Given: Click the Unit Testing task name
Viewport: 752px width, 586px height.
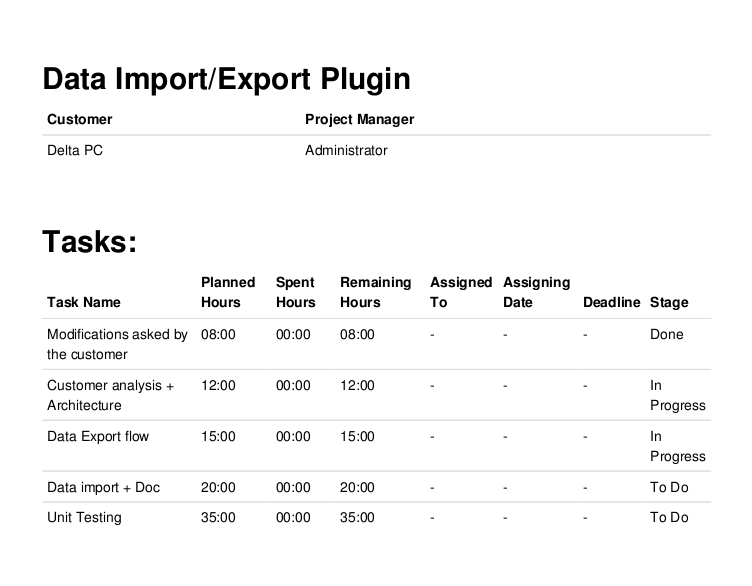Looking at the screenshot, I should click(84, 518).
